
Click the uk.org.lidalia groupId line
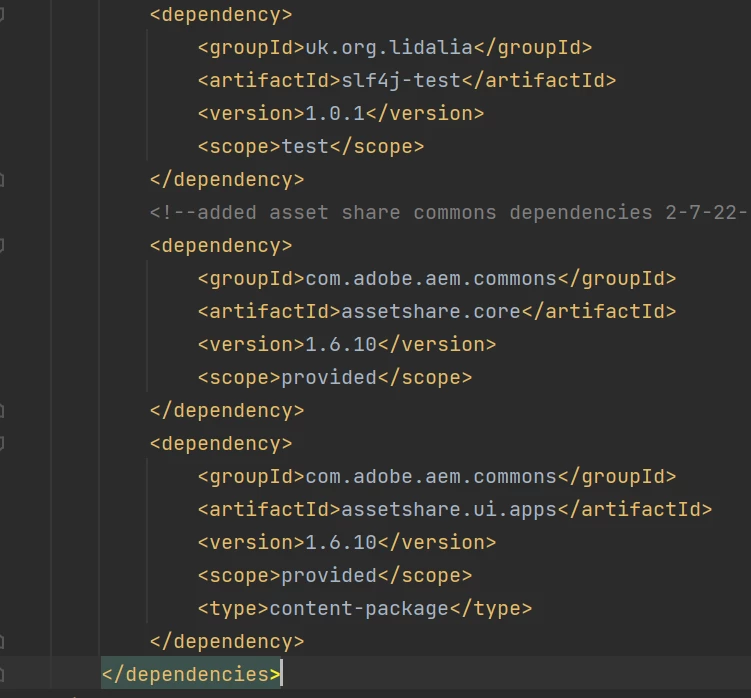[x=395, y=48]
